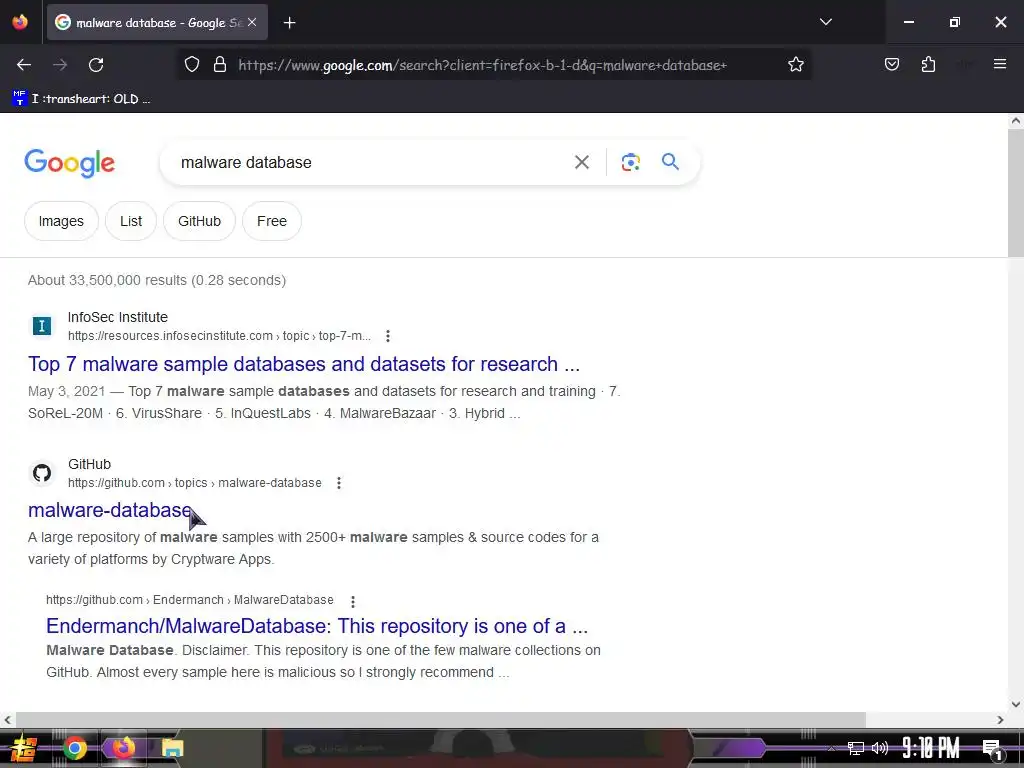This screenshot has width=1024, height=768.
Task: Open the malware-database GitHub link
Action: tap(110, 510)
